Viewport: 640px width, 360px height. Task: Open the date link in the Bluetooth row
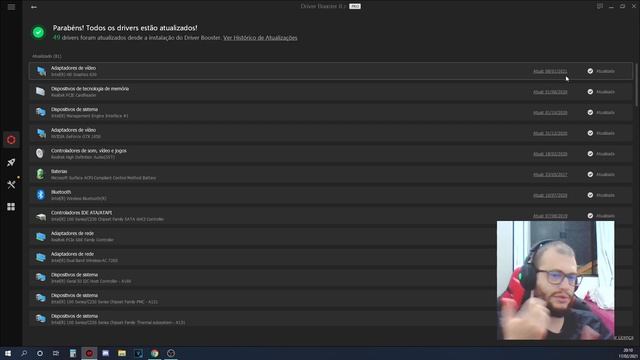[x=550, y=195]
